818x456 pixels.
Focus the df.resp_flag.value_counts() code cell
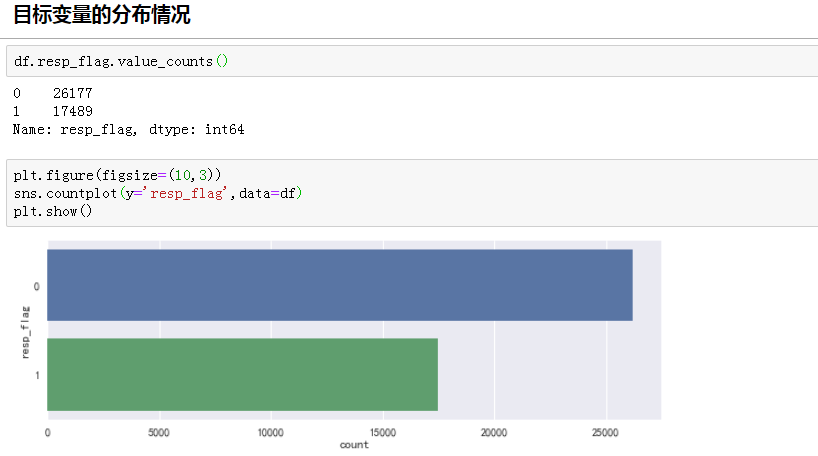click(122, 62)
